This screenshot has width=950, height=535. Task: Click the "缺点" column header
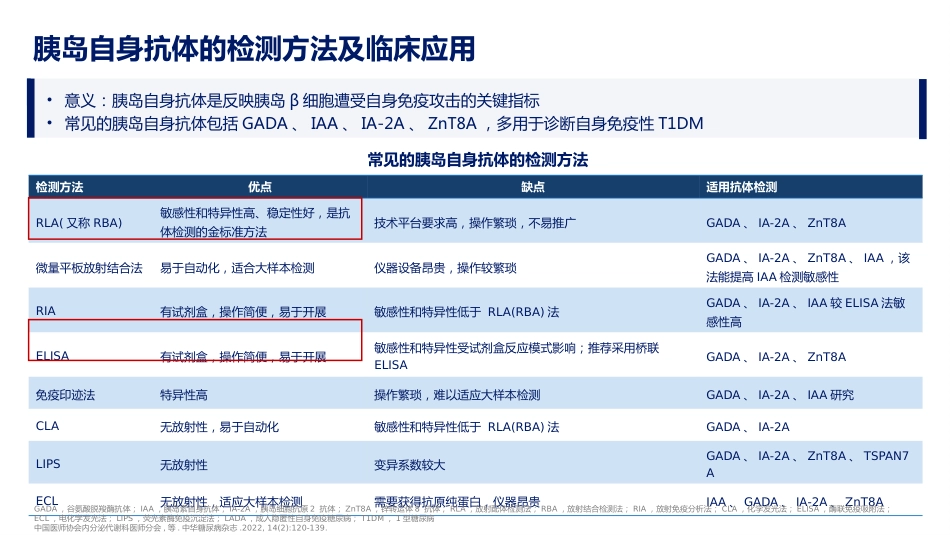pos(533,187)
